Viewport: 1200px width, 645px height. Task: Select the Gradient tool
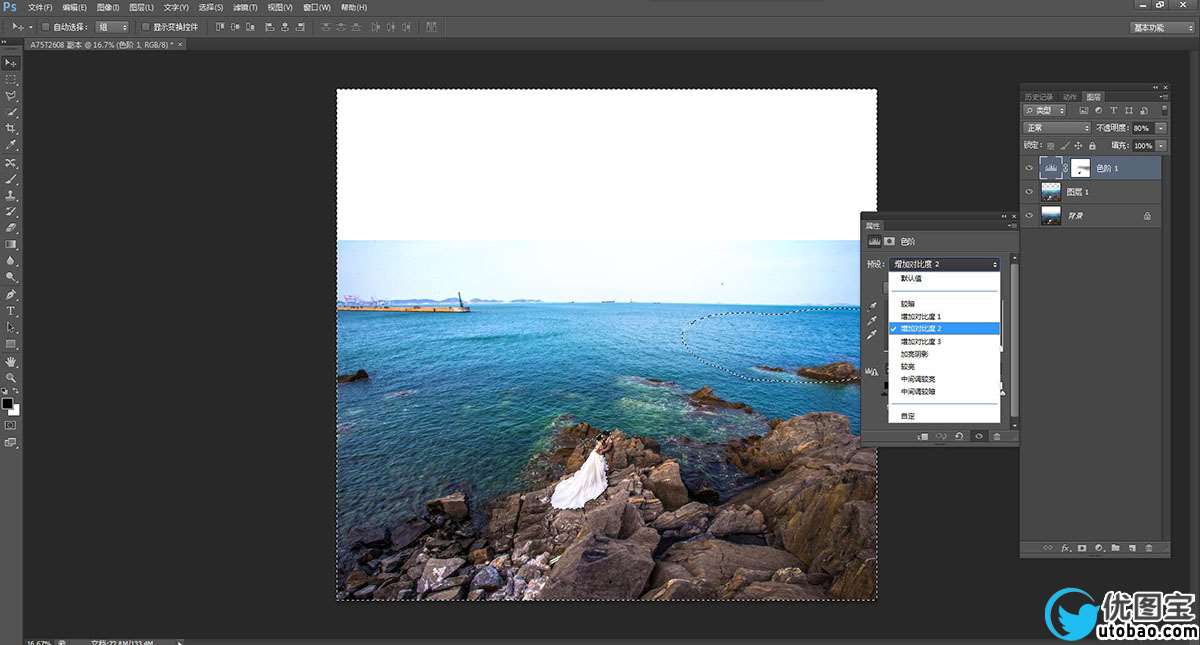tap(11, 244)
